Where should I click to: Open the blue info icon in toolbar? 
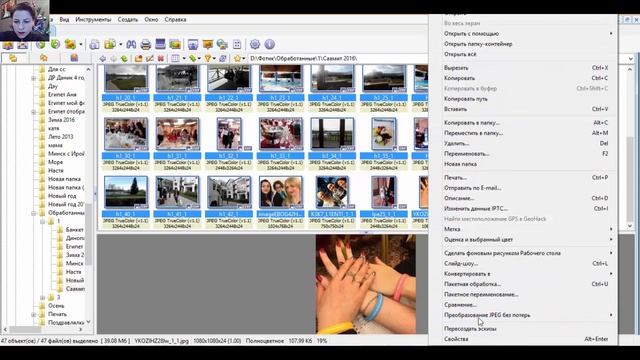click(x=269, y=44)
